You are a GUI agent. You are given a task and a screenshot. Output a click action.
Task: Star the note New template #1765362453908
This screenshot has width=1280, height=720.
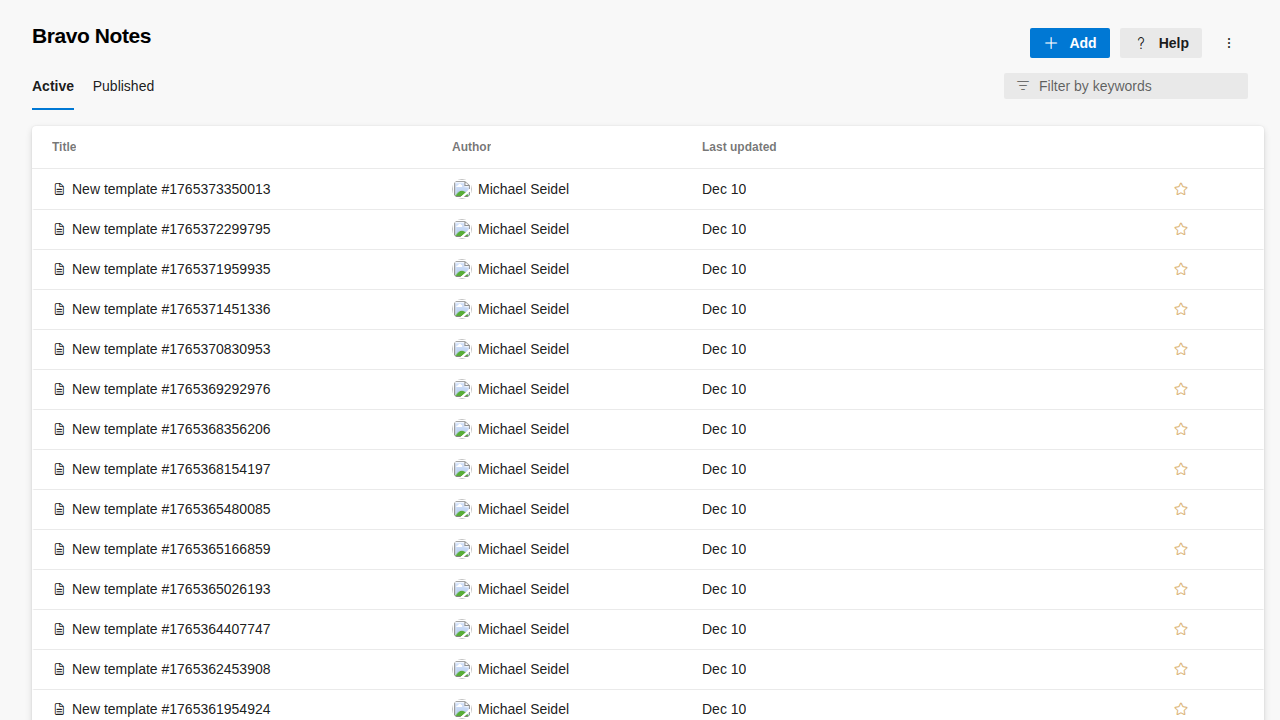pos(1181,668)
